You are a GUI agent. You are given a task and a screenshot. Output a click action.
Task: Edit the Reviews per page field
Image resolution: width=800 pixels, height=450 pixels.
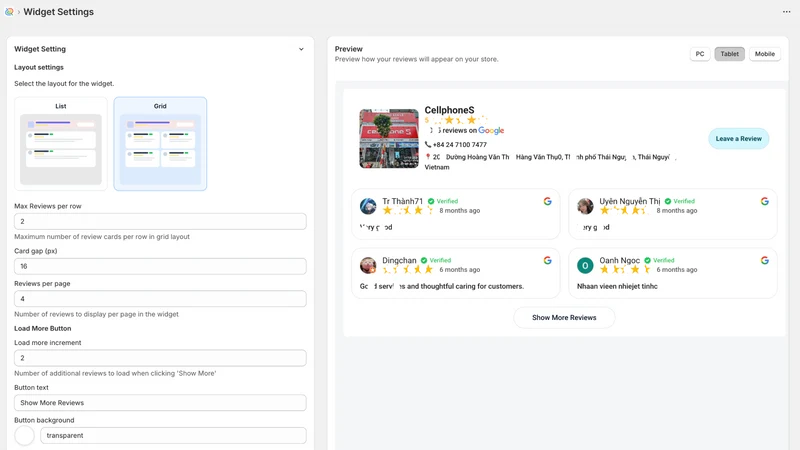tap(160, 299)
